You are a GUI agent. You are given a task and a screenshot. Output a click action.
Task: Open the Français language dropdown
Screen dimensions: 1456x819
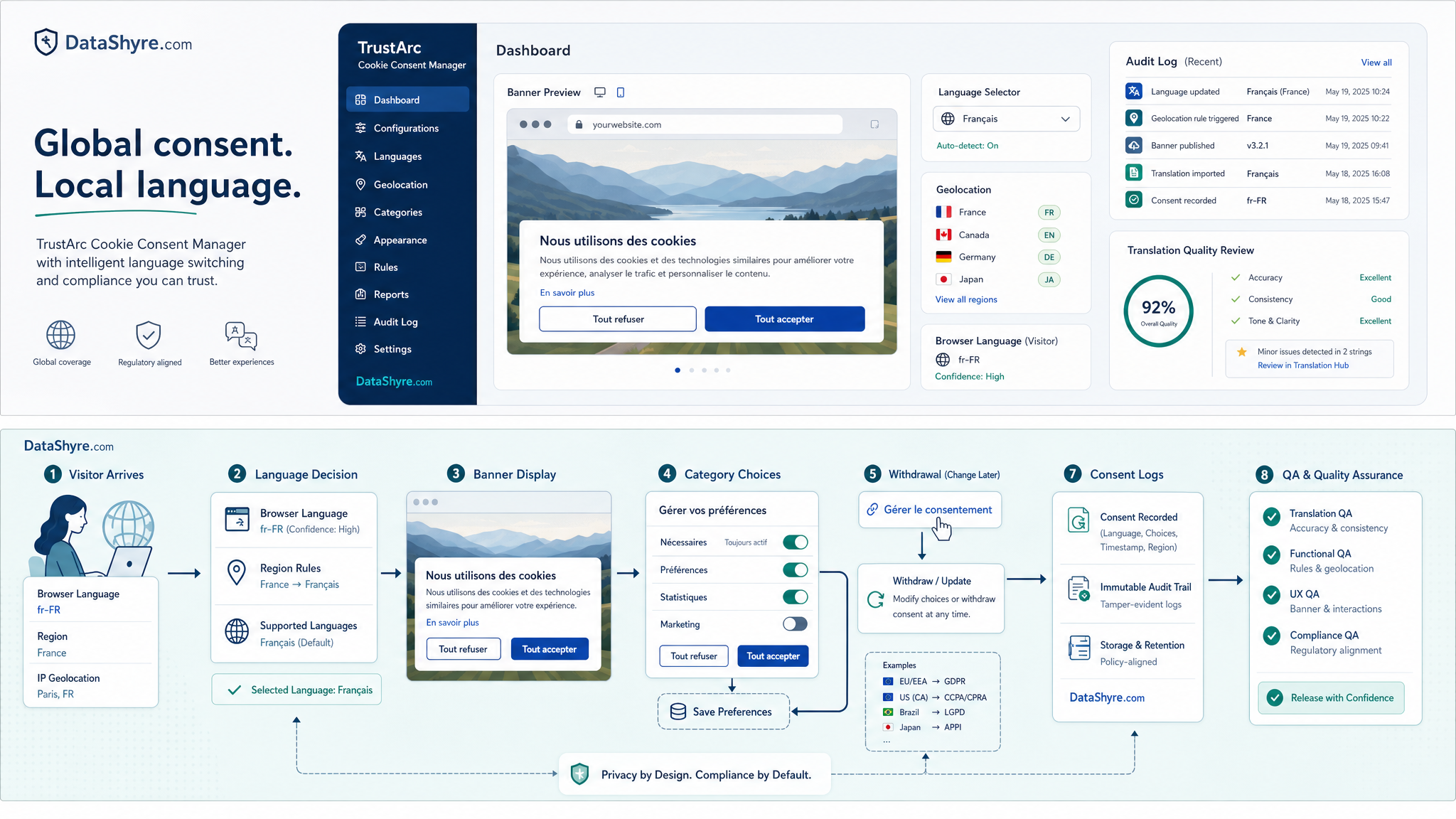pyautogui.click(x=1006, y=119)
